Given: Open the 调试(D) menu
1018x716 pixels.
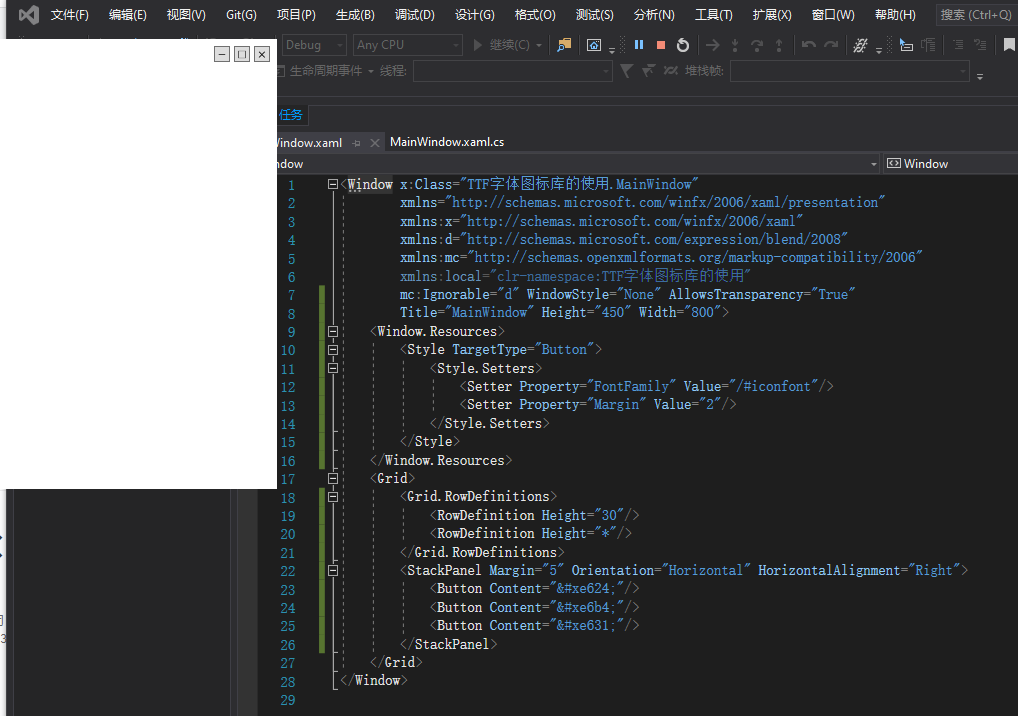Looking at the screenshot, I should coord(415,15).
